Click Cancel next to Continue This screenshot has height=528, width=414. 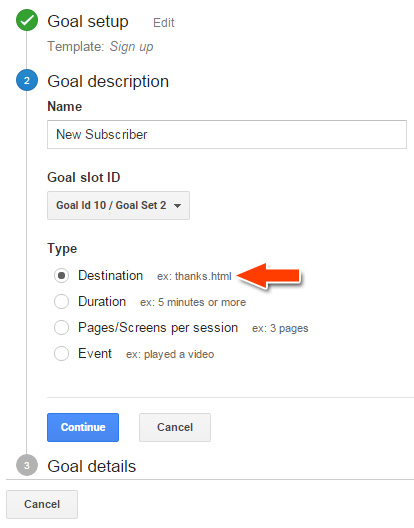point(175,427)
